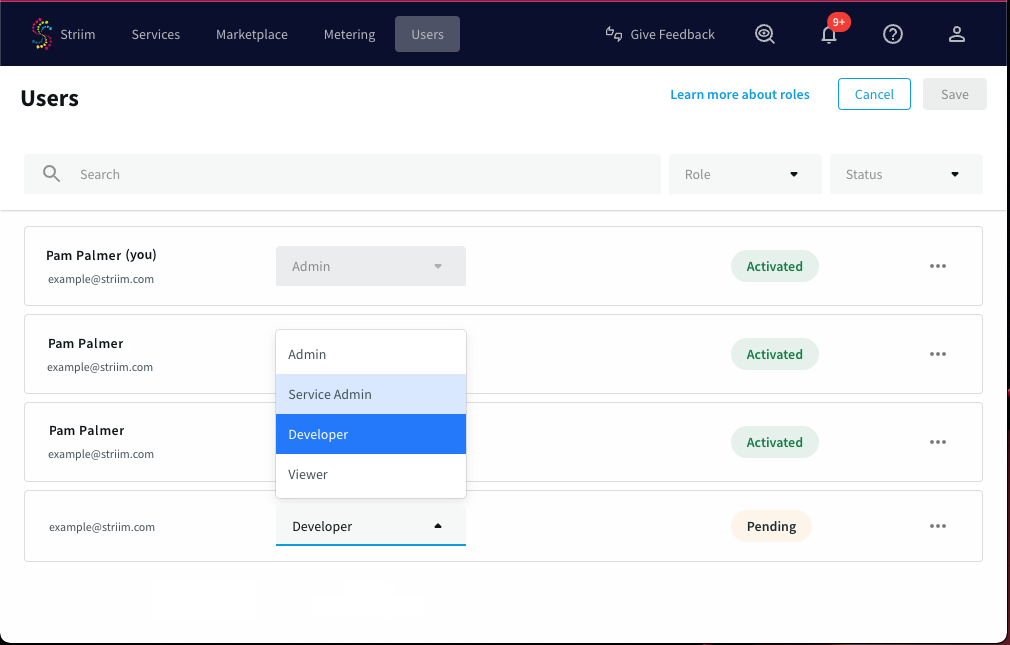Choose Admin from role list
Viewport: 1010px width, 645px height.
click(x=371, y=354)
